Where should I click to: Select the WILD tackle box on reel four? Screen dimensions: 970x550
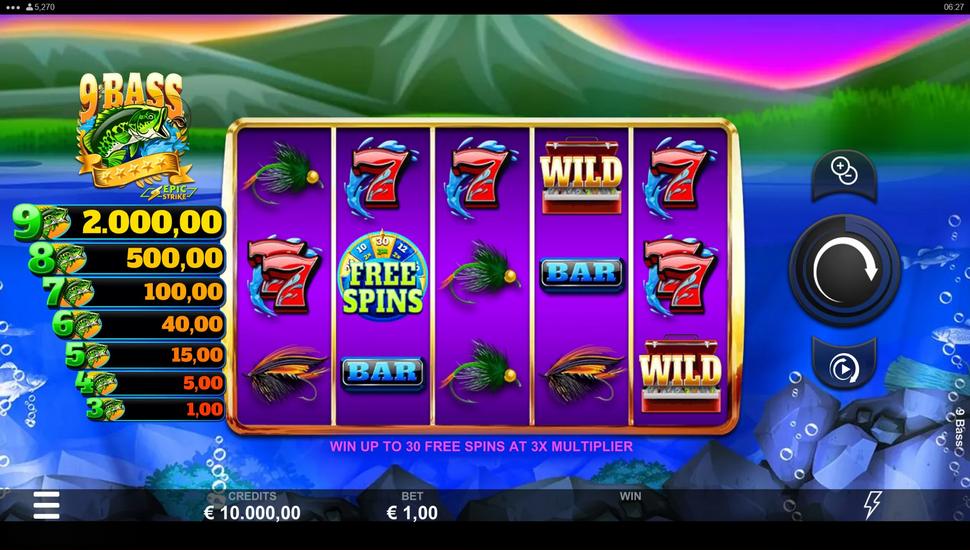581,176
